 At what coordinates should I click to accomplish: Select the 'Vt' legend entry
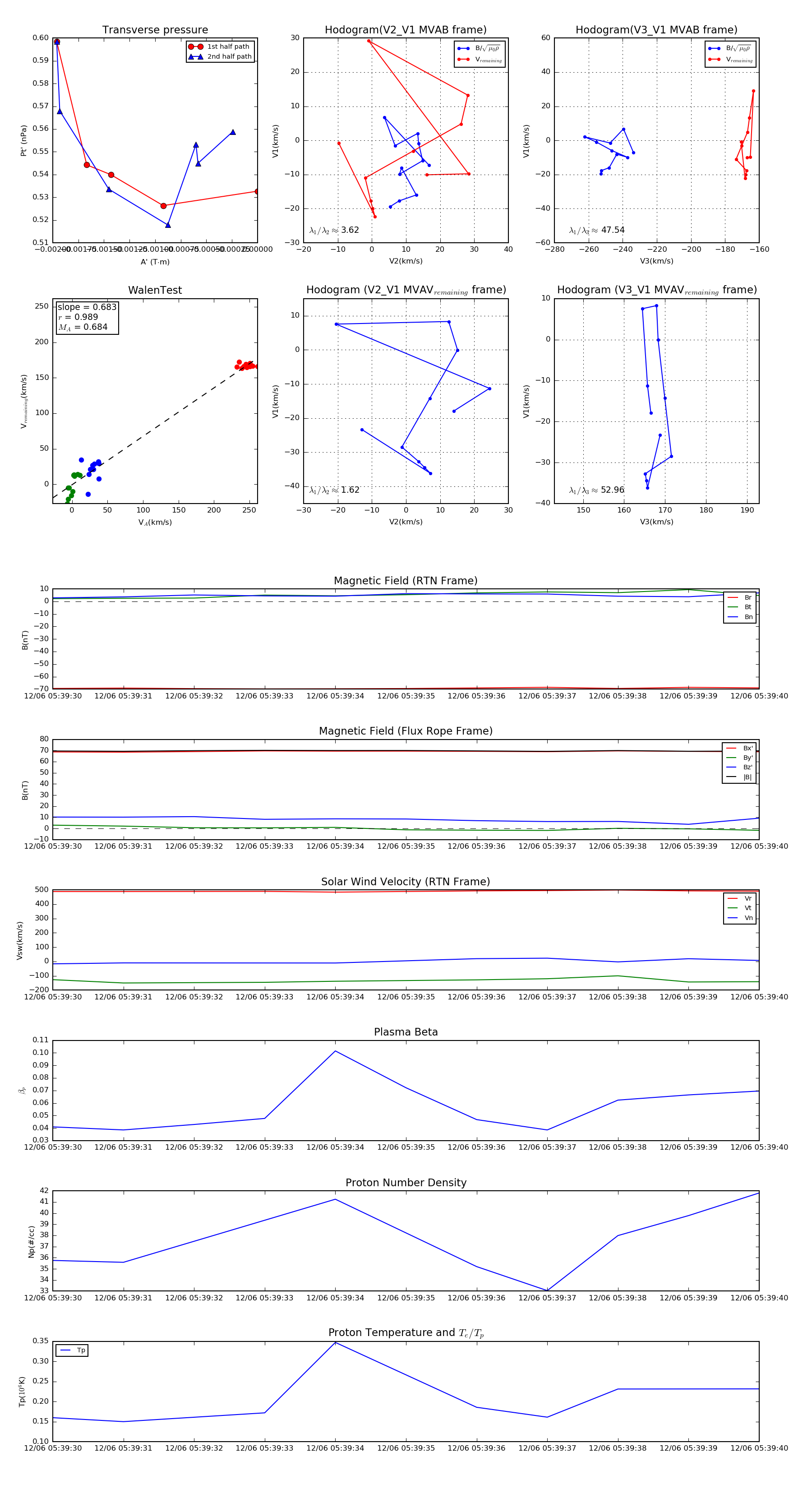tap(740, 908)
